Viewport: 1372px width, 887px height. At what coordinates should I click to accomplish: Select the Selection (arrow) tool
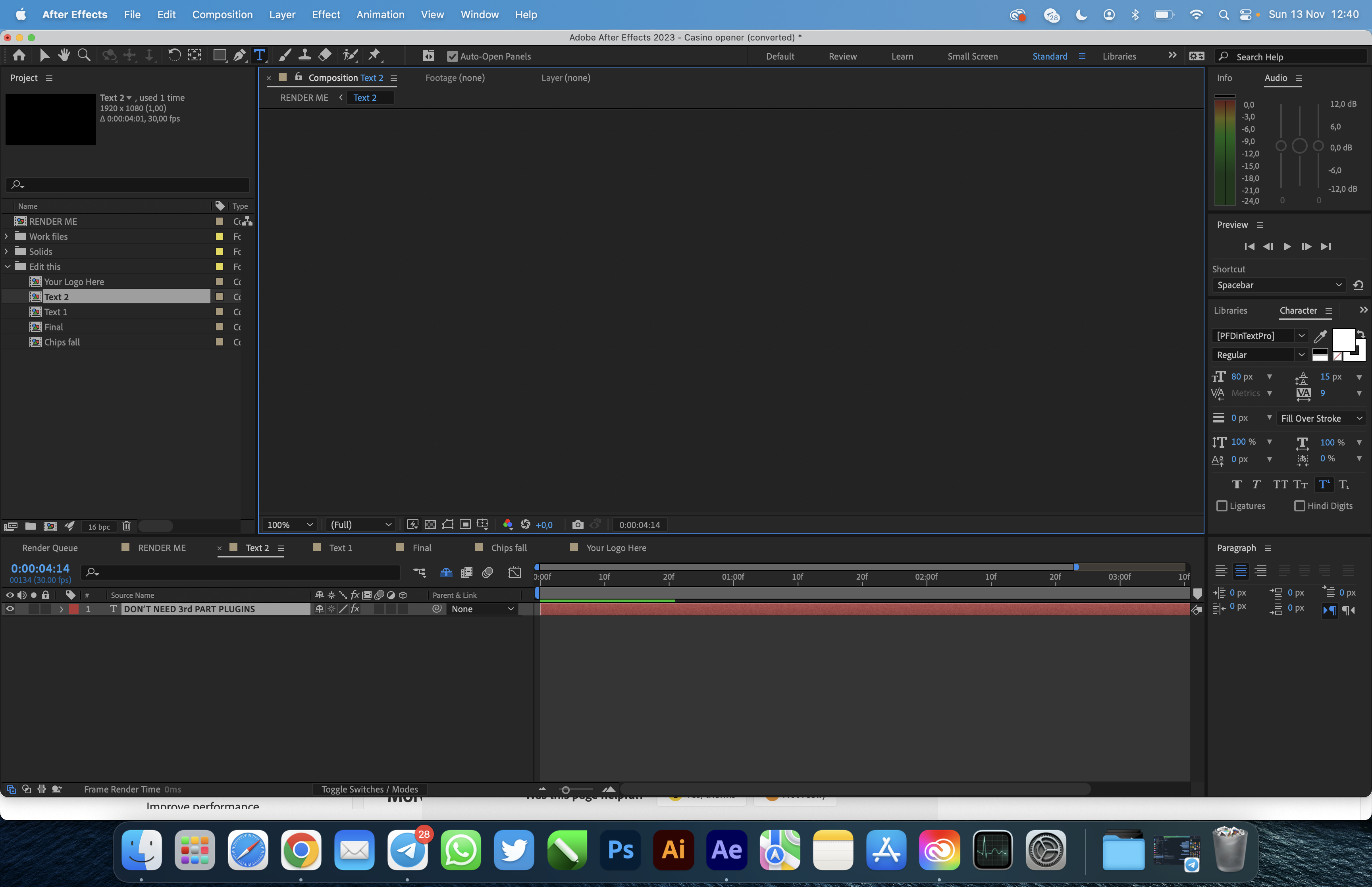pos(44,55)
